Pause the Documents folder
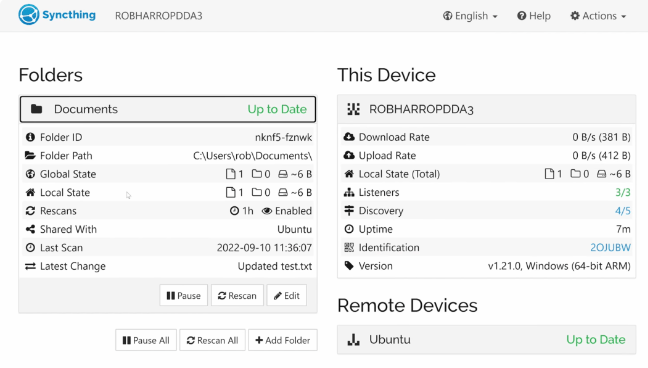648x368 pixels. click(183, 295)
